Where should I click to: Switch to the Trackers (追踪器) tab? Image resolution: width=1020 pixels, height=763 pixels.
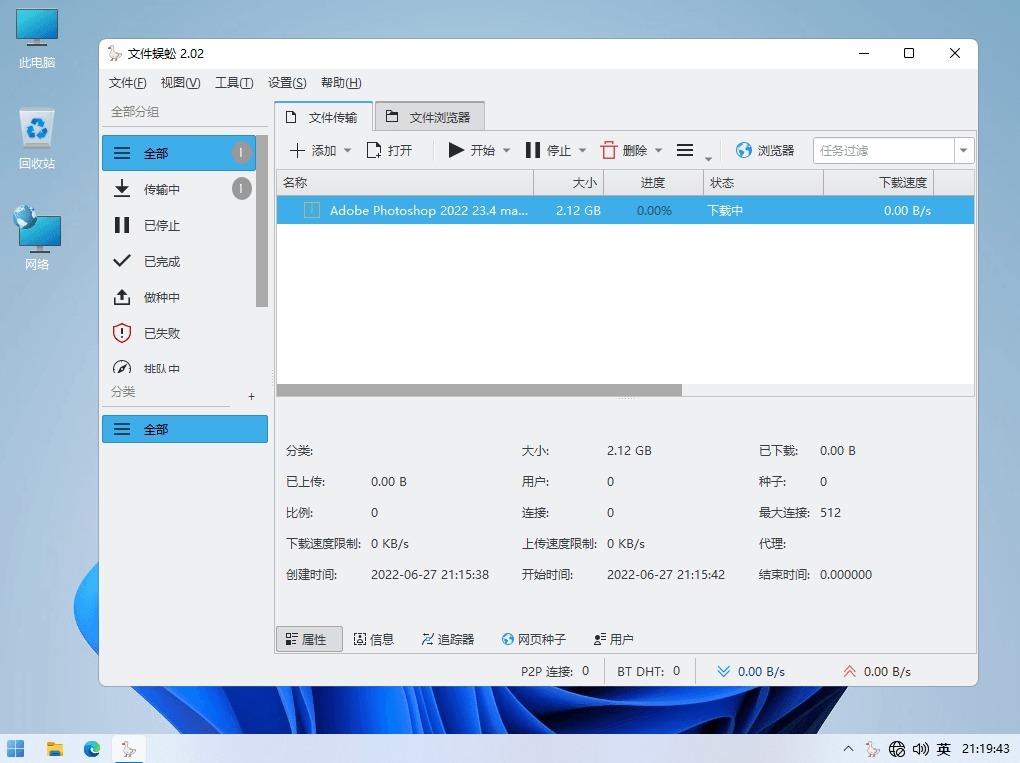click(x=447, y=639)
